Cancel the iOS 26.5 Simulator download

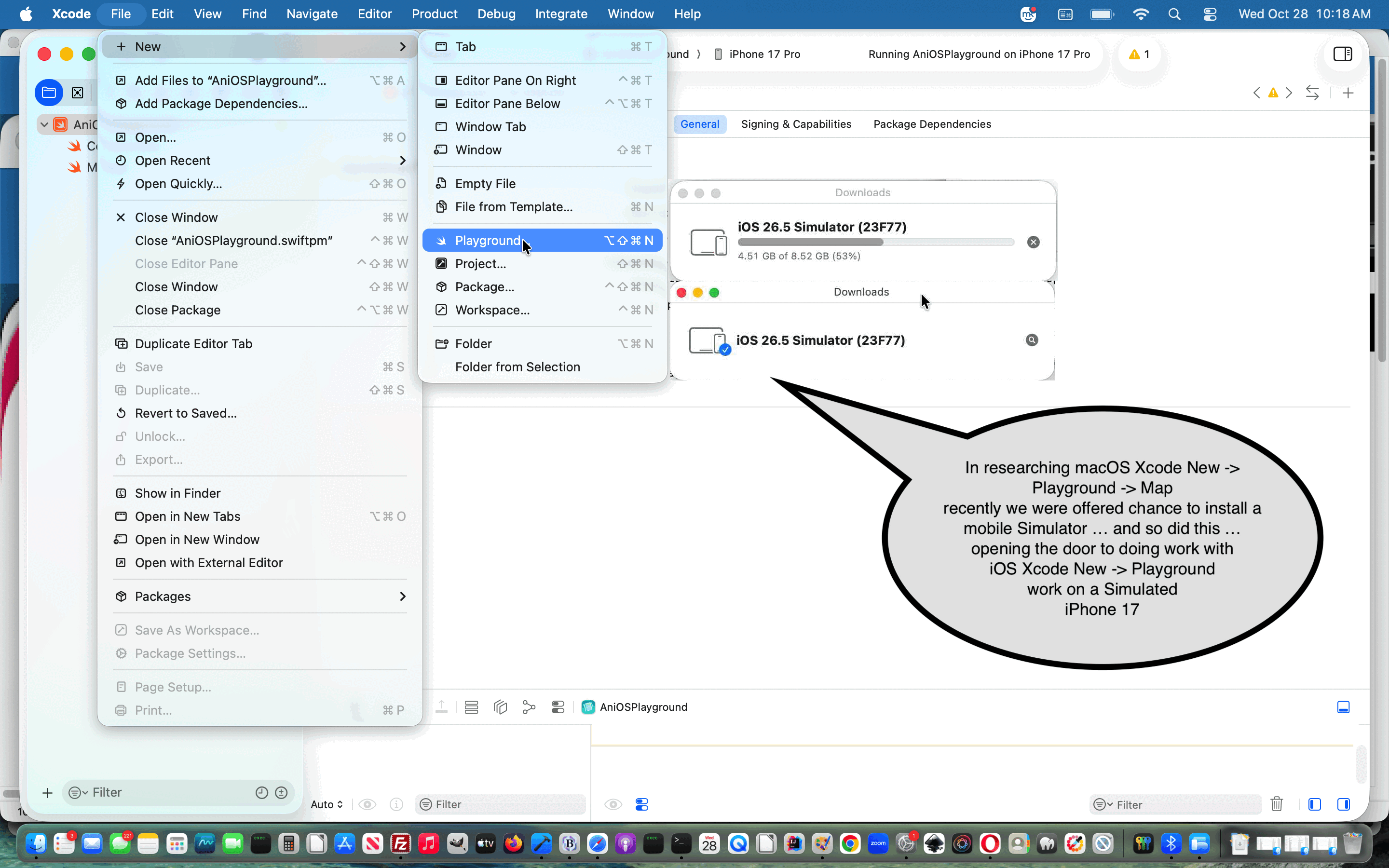click(1033, 242)
